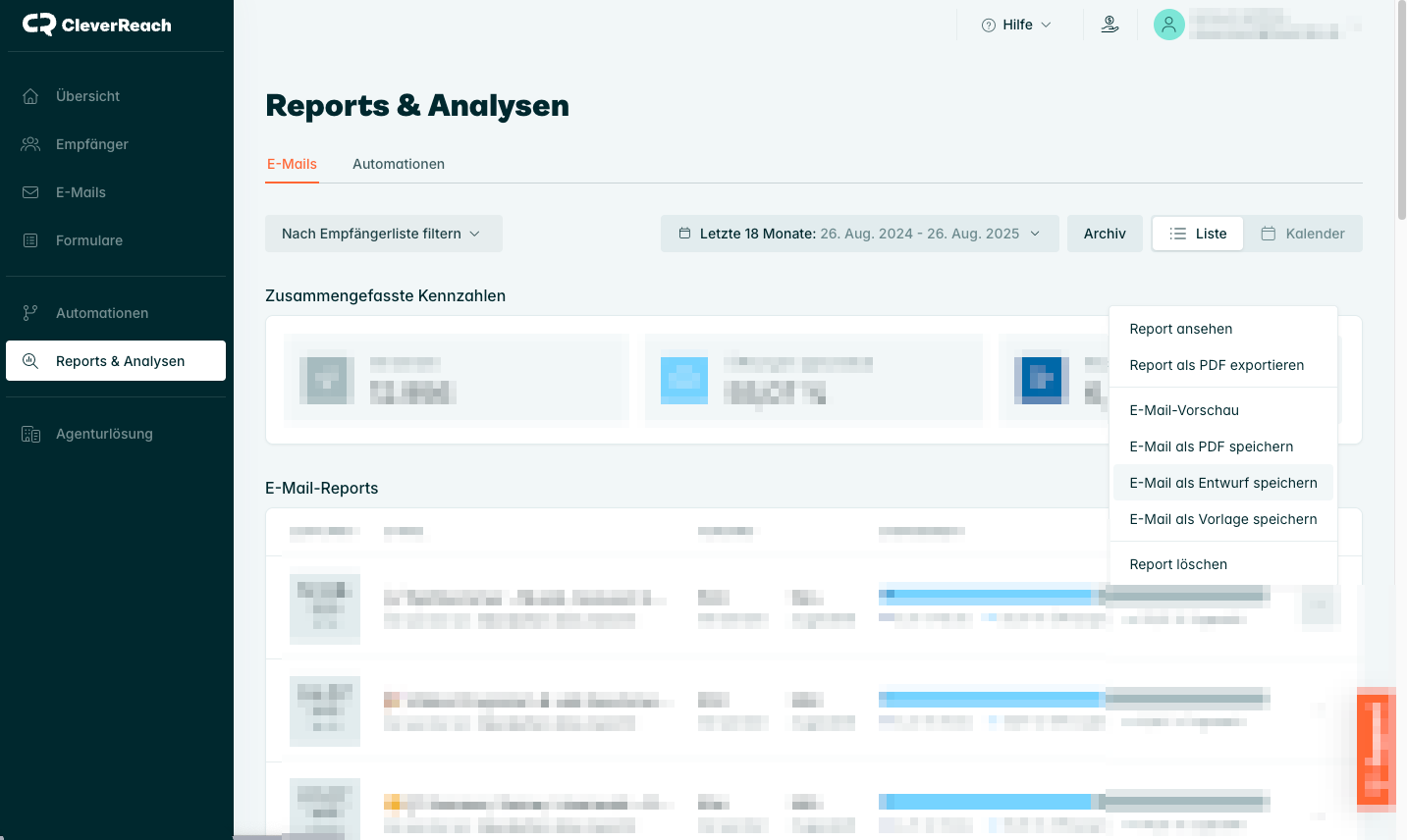Click the account support icon beside Hilfe
The image size is (1407, 840).
click(1109, 25)
